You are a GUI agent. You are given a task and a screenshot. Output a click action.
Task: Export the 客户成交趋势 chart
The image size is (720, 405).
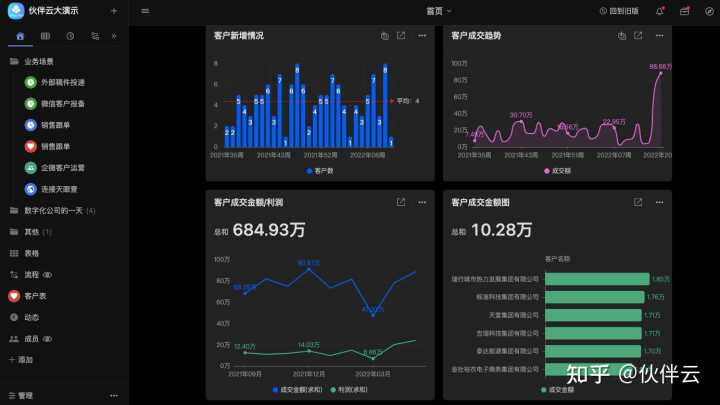[622, 35]
